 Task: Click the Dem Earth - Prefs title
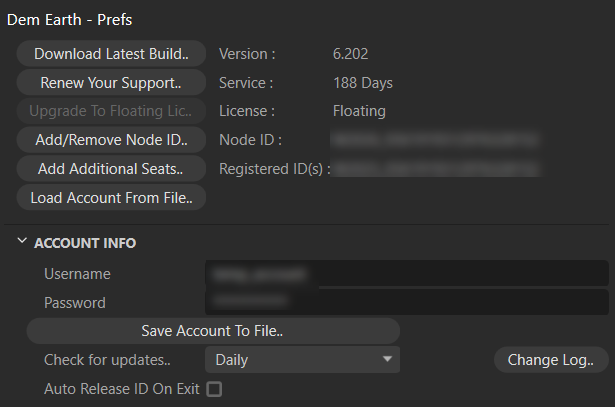pyautogui.click(x=69, y=20)
